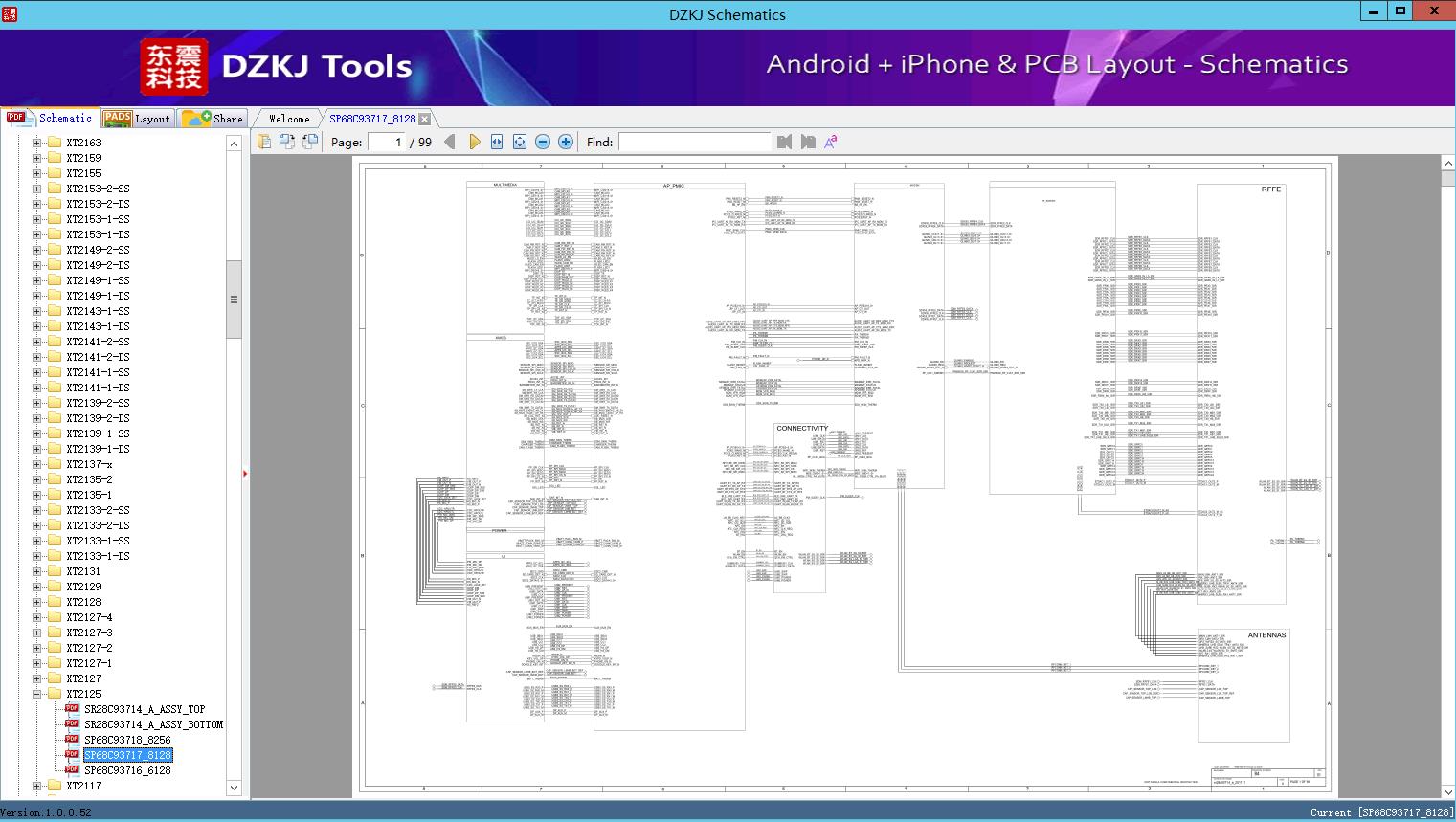The image size is (1456, 822).
Task: Click the find previous icon
Action: click(785, 142)
